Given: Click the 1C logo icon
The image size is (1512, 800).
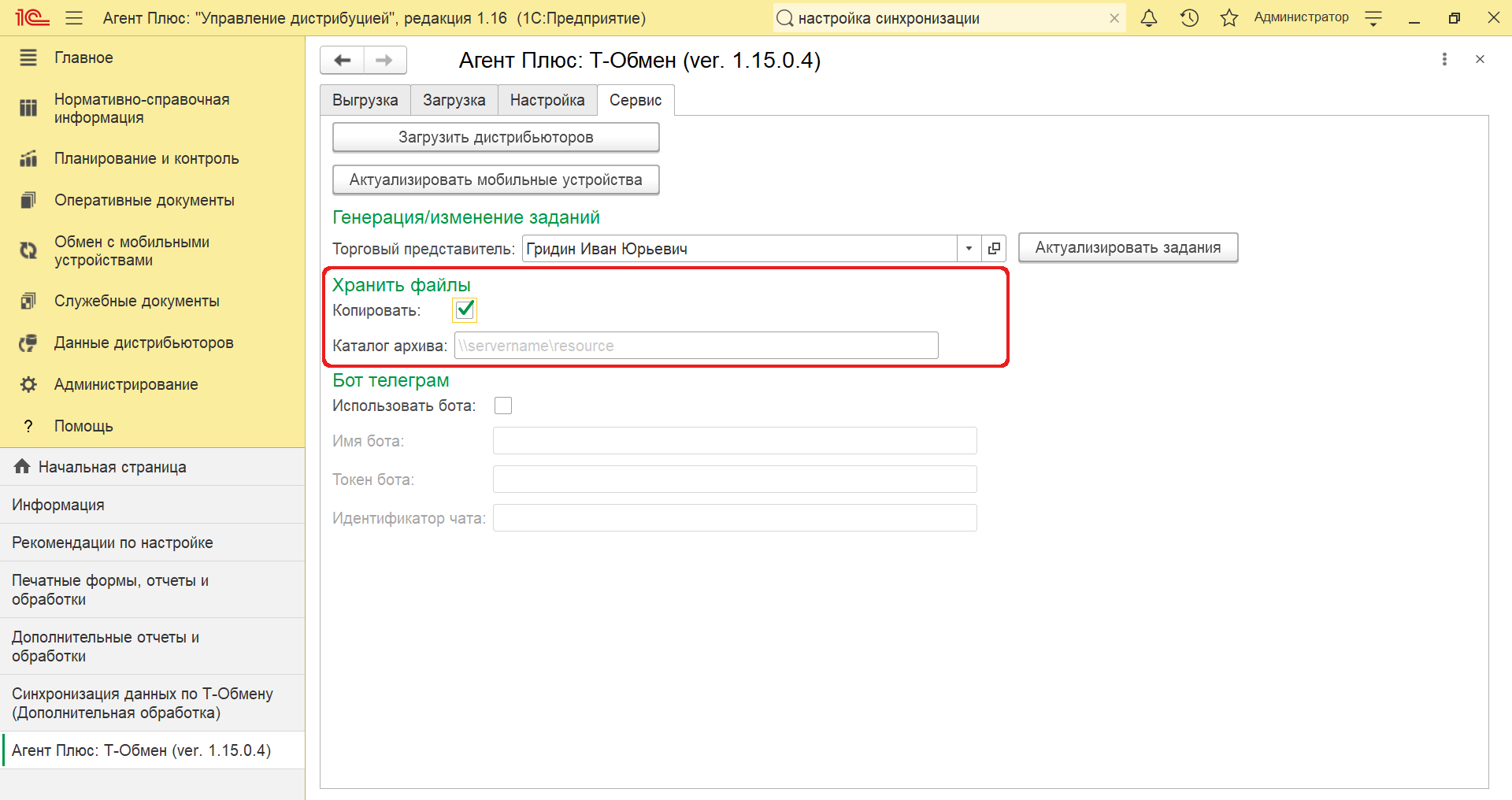Looking at the screenshot, I should click(31, 18).
